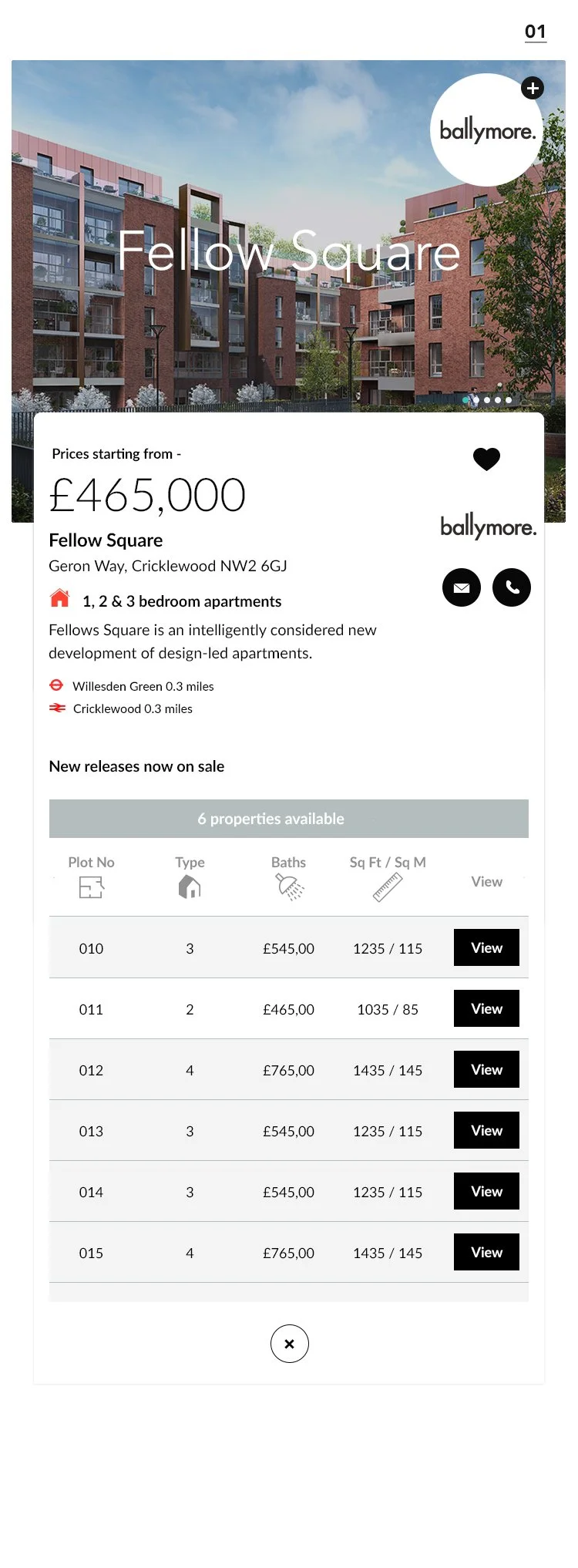The width and height of the screenshot is (578, 1568).
Task: Click the red home icon
Action: click(59, 599)
